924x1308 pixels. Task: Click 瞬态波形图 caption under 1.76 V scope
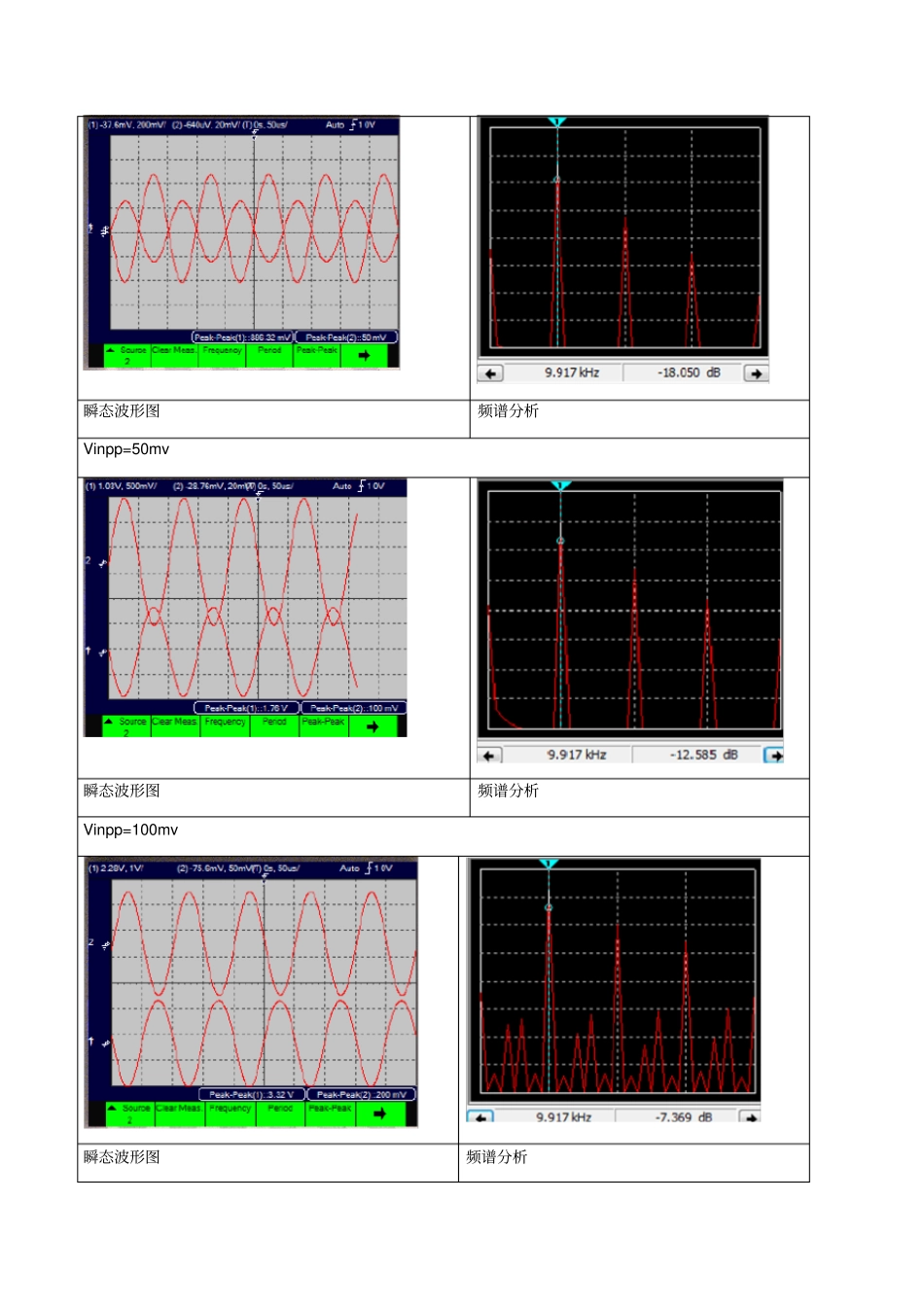click(122, 791)
